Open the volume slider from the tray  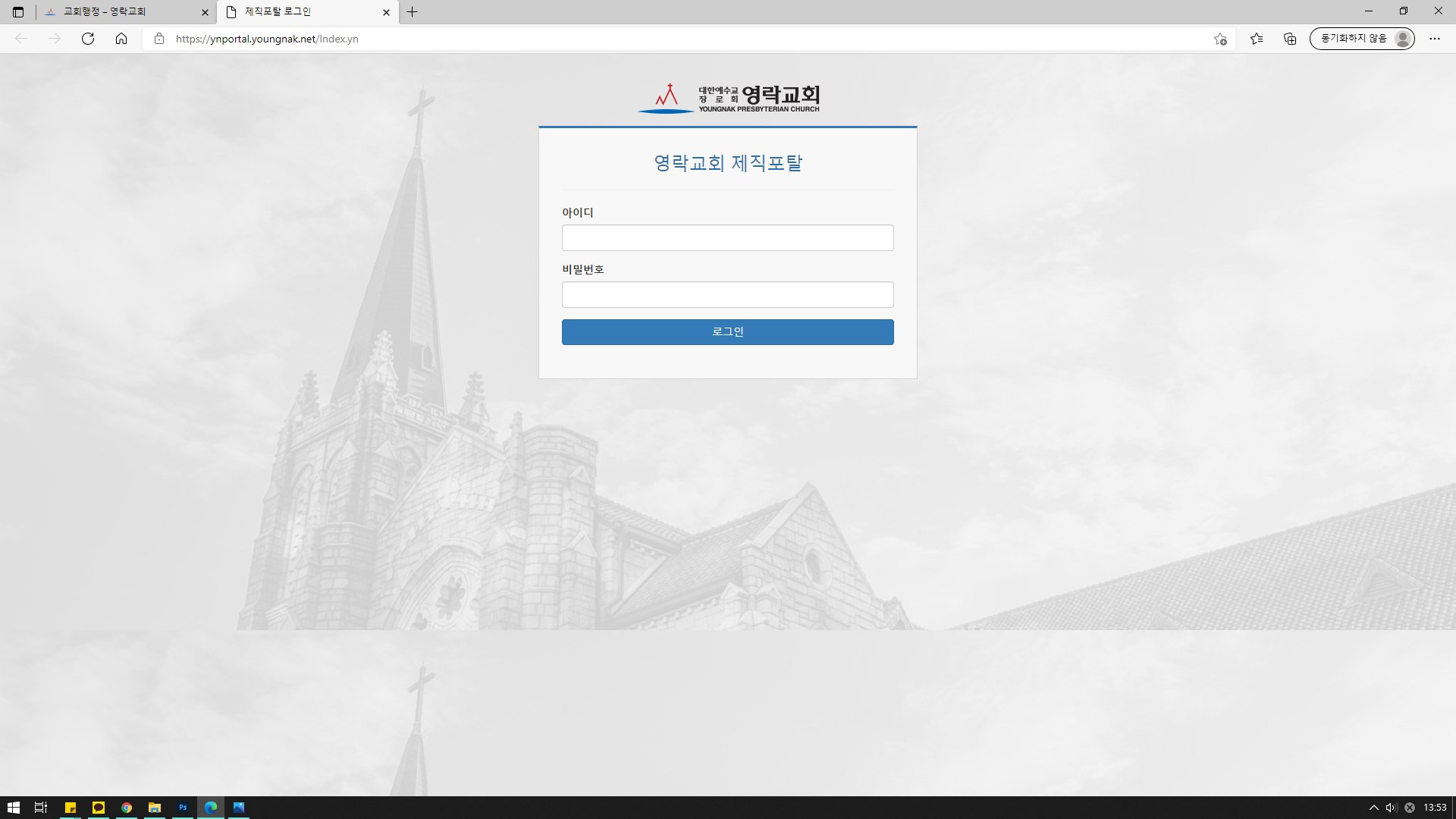1391,808
